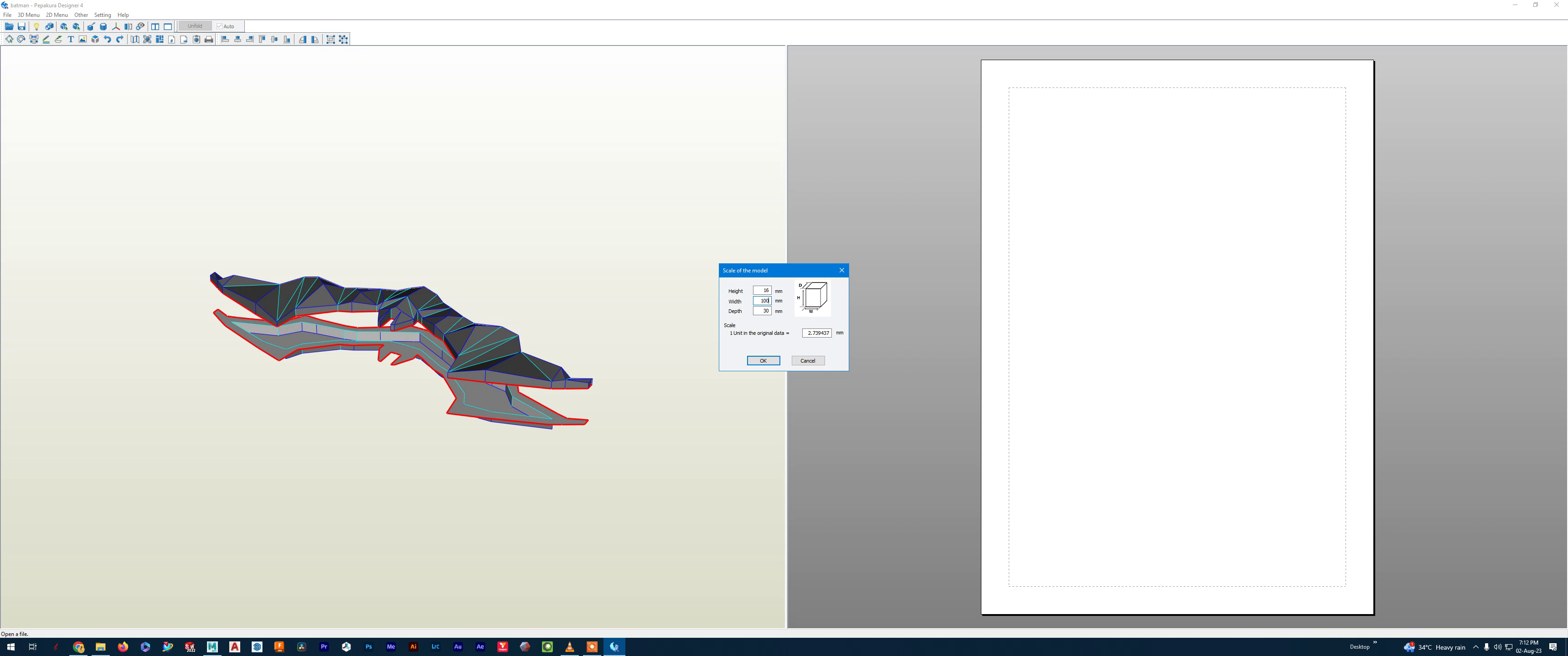The width and height of the screenshot is (1568, 656).
Task: Disable the Auto checkbox
Action: pos(219,26)
